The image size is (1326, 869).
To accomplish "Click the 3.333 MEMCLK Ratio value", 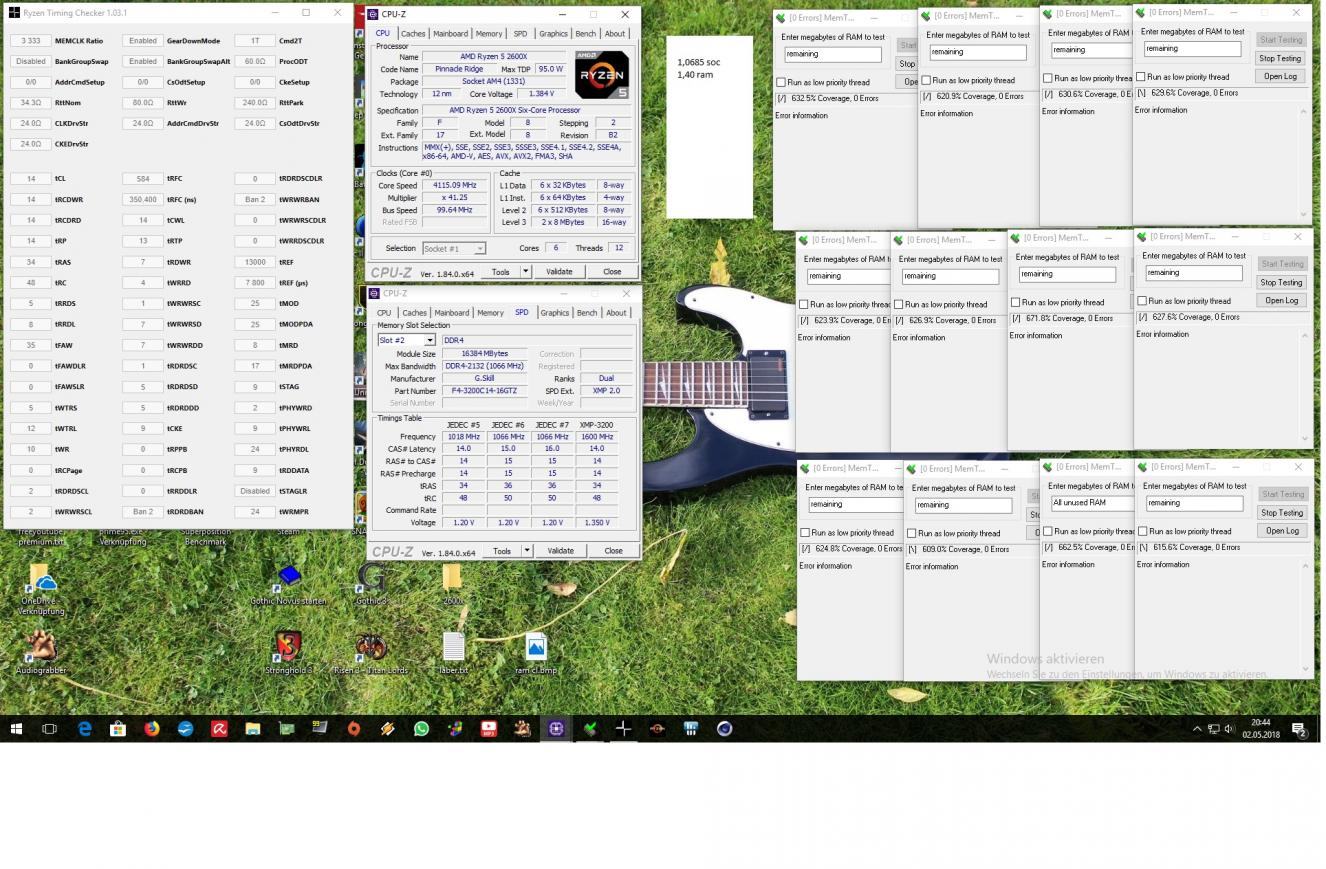I will point(31,41).
